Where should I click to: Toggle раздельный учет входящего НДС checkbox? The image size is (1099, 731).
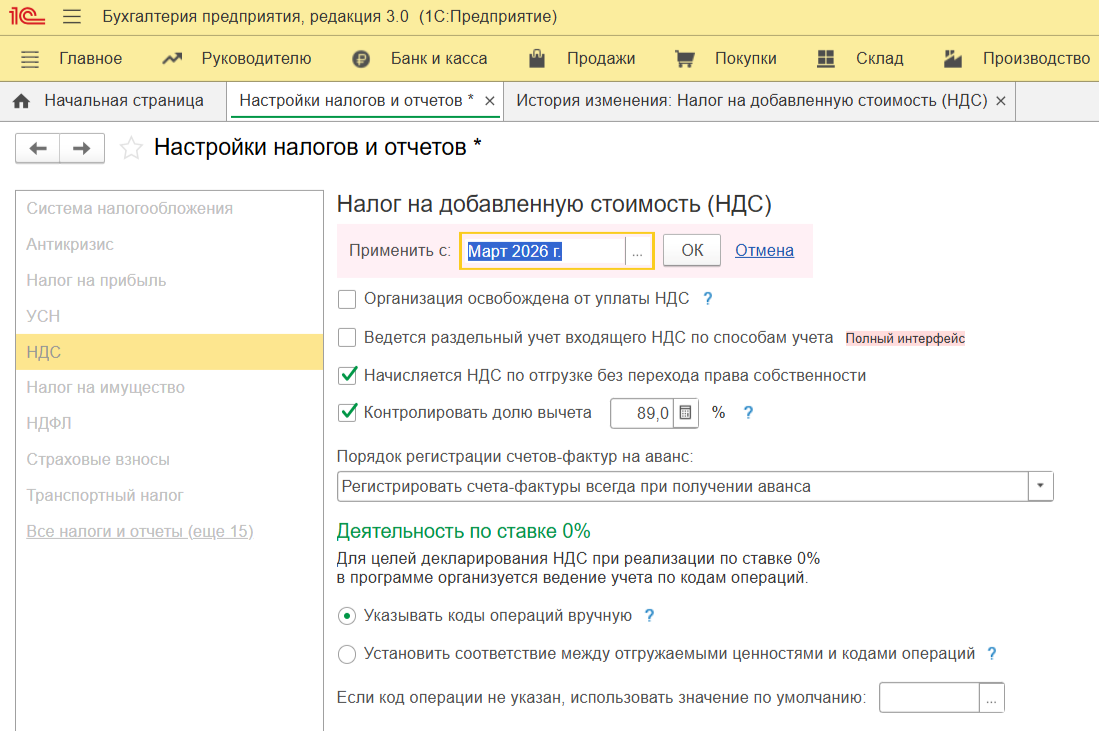(348, 338)
